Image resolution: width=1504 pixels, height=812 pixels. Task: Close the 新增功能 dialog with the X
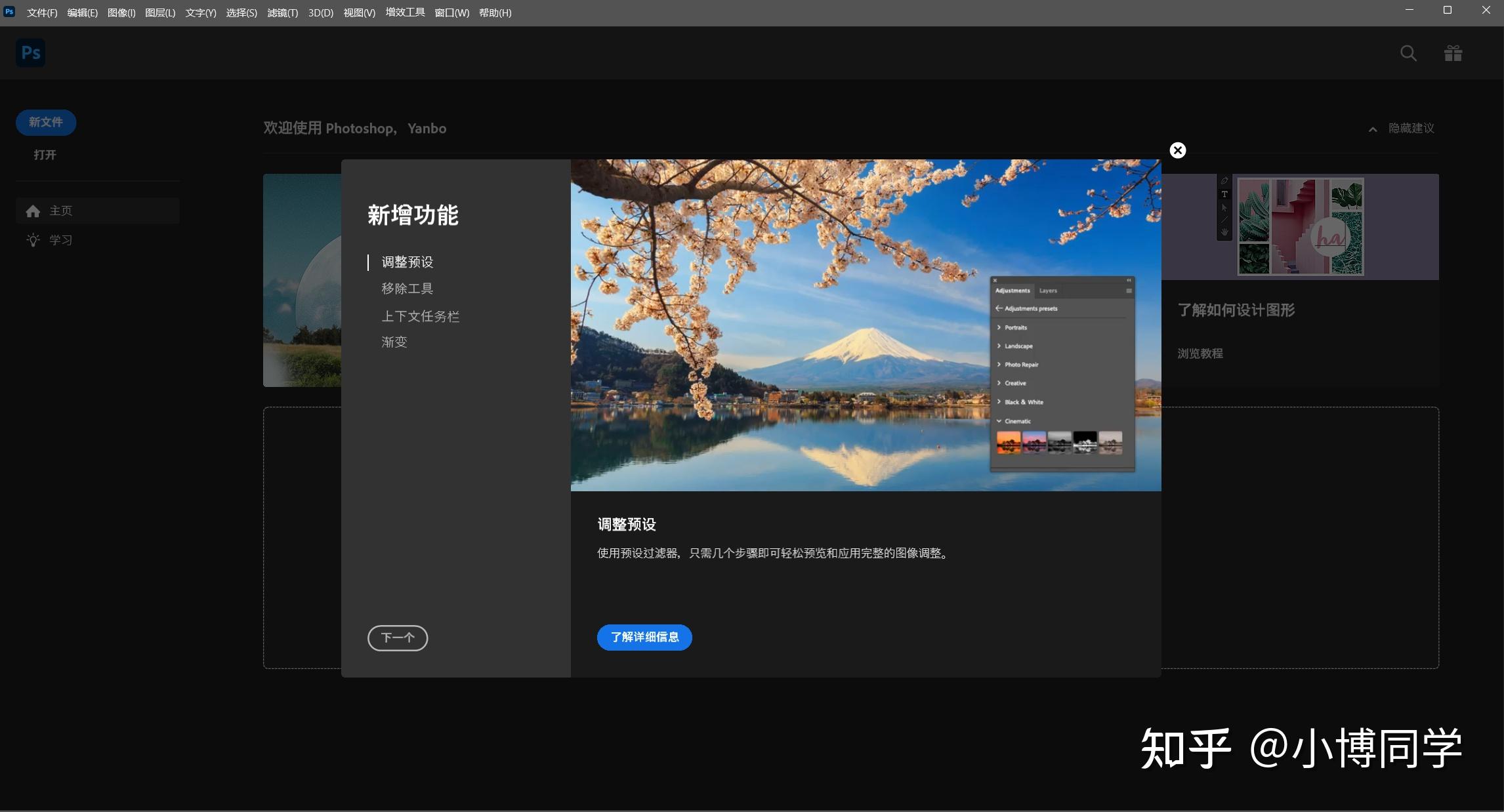[1178, 150]
